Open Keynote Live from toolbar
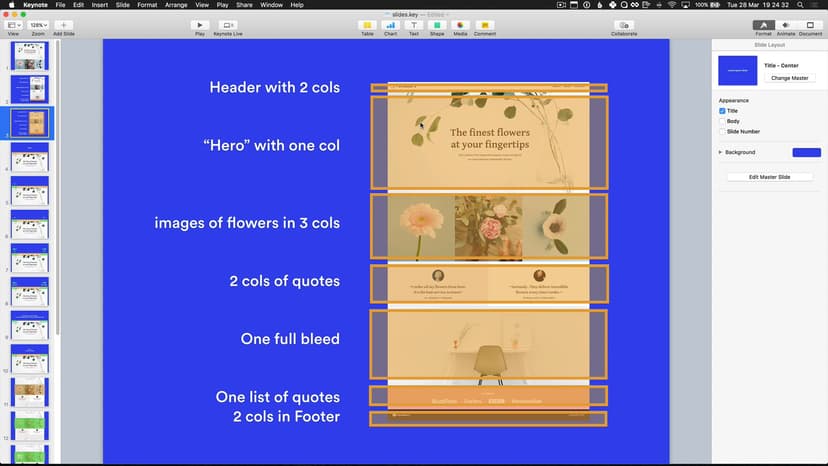The height and width of the screenshot is (466, 828). 228,24
